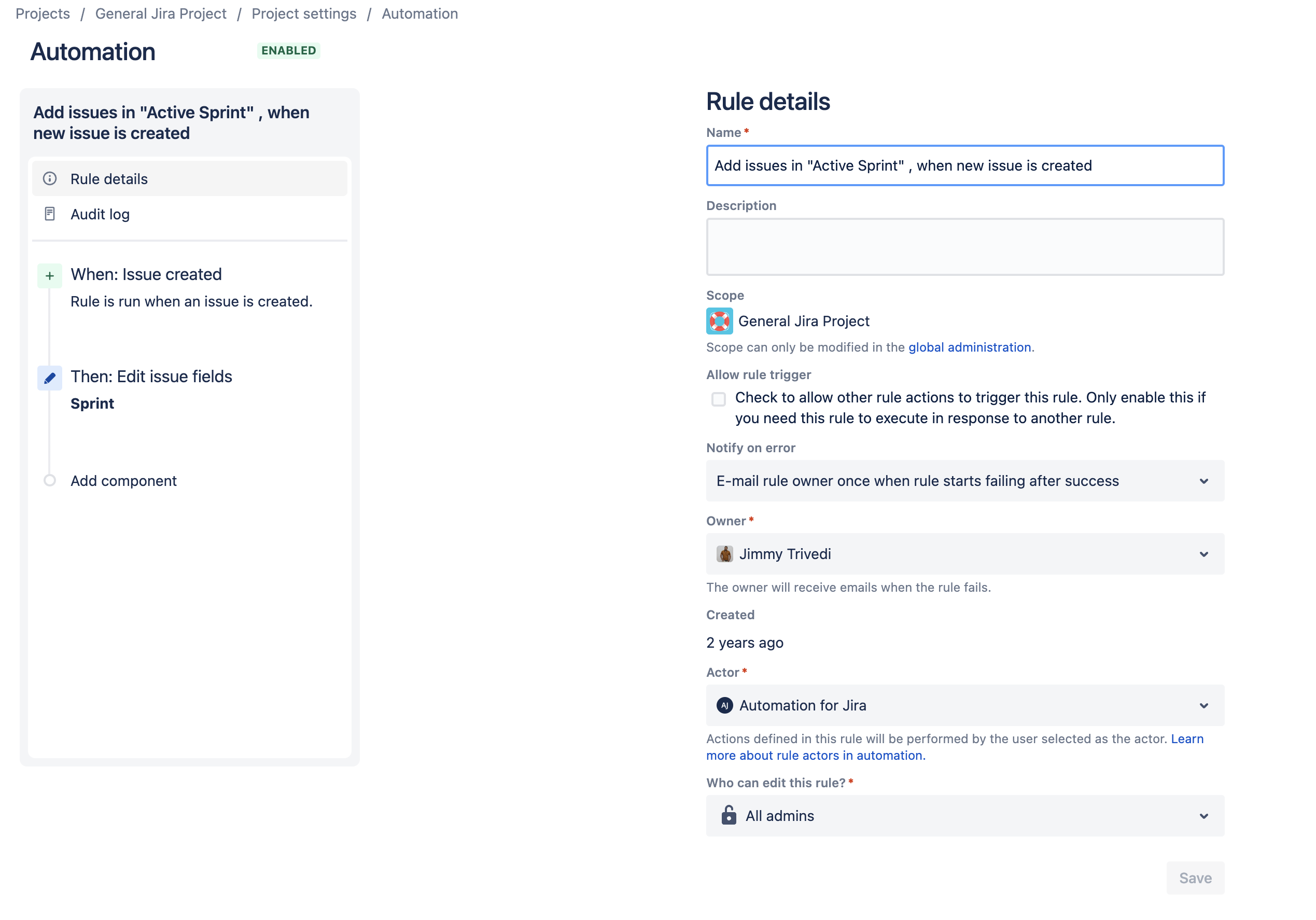Screen dimensions: 1316x920
Task: Select the When: Issue created trigger
Action: [x=146, y=274]
